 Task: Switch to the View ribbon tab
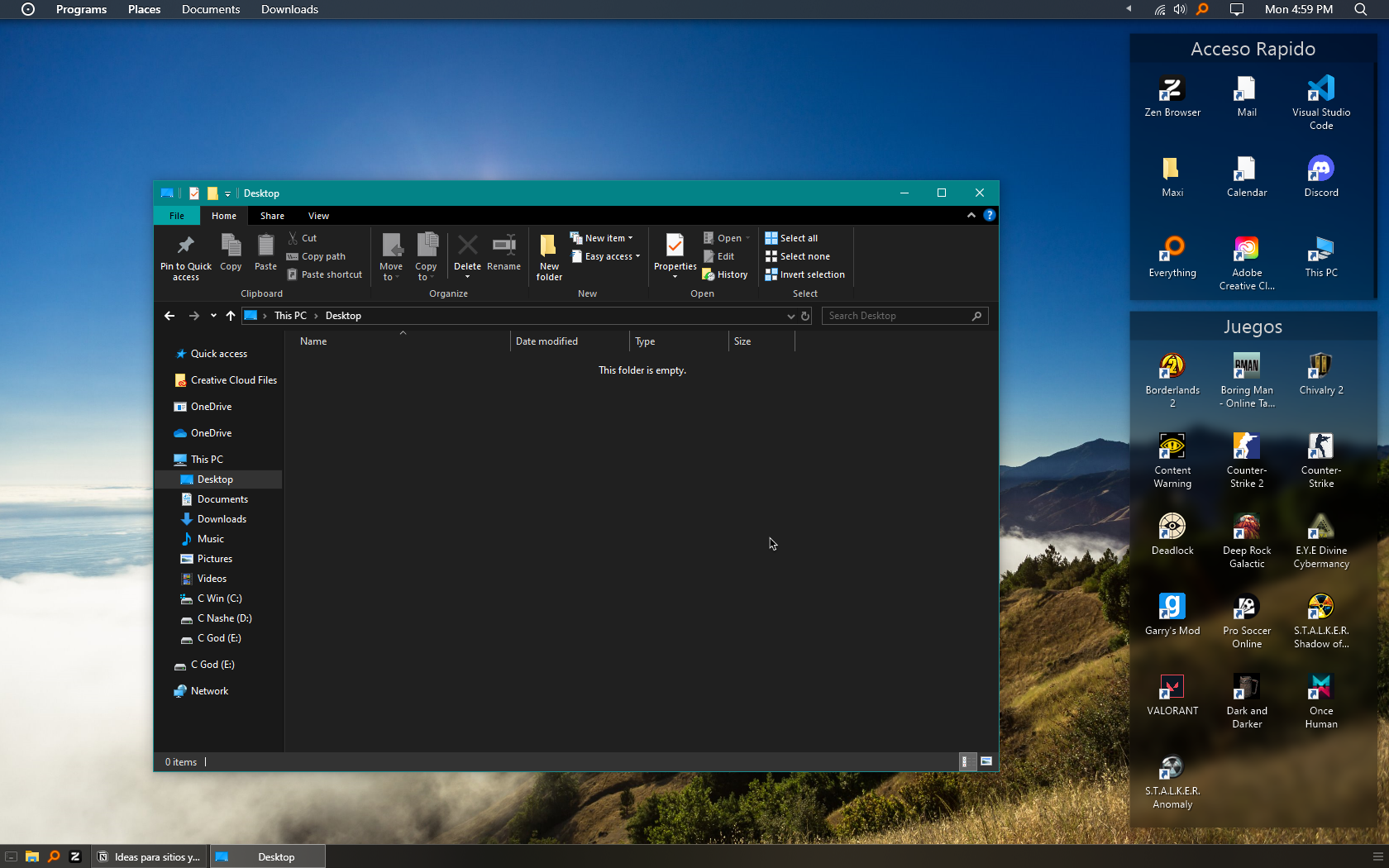click(x=318, y=216)
